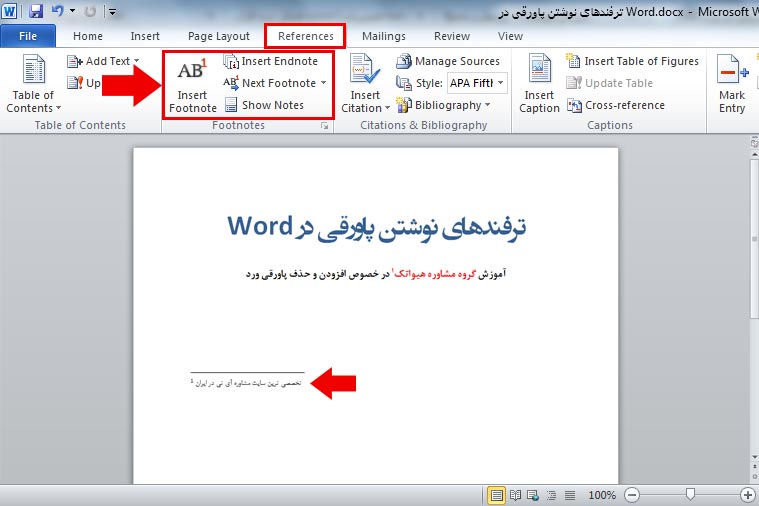This screenshot has width=759, height=506.
Task: Switch to the Home tab
Action: tap(88, 36)
